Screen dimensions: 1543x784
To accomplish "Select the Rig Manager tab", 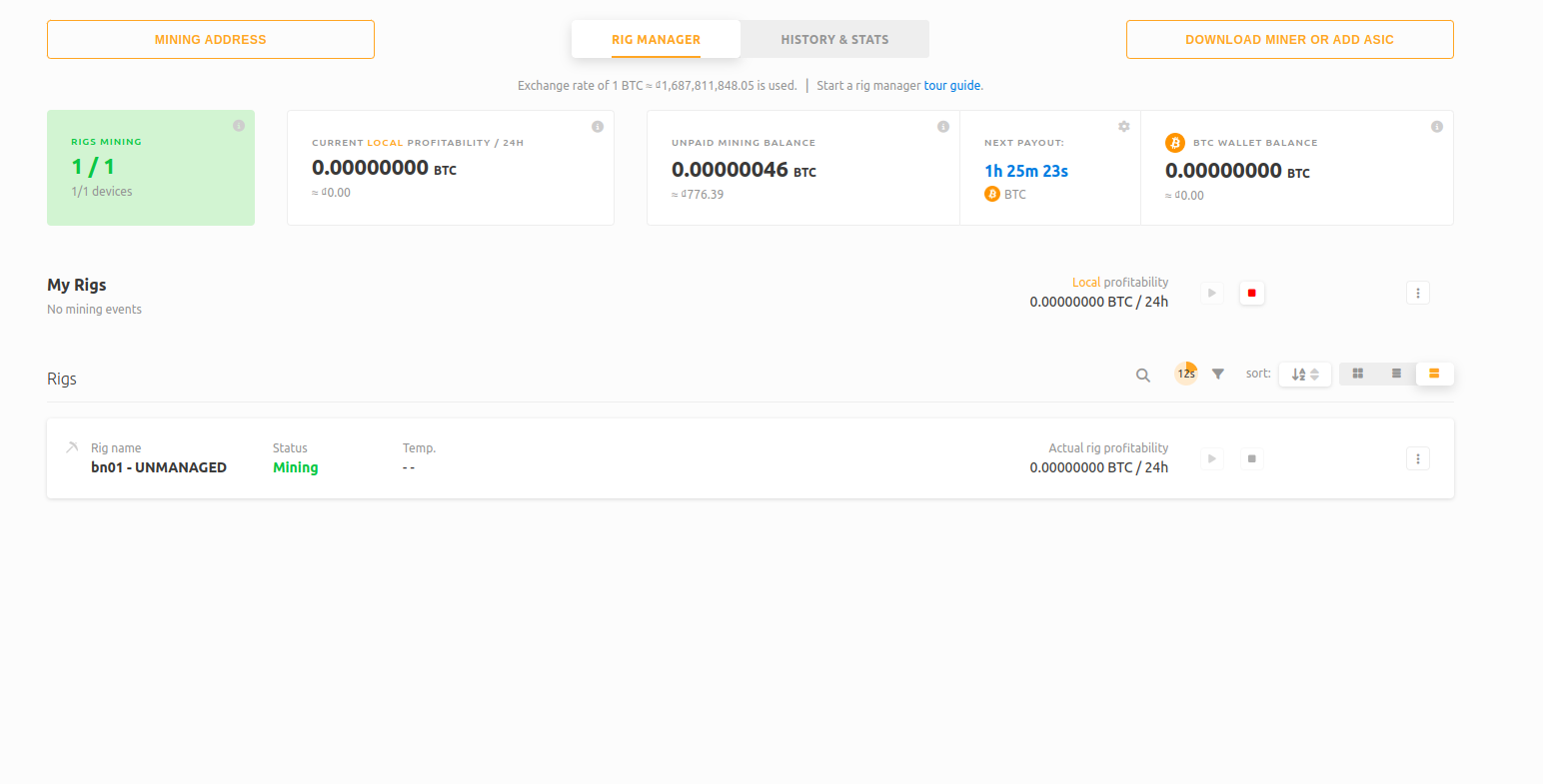I will (656, 39).
